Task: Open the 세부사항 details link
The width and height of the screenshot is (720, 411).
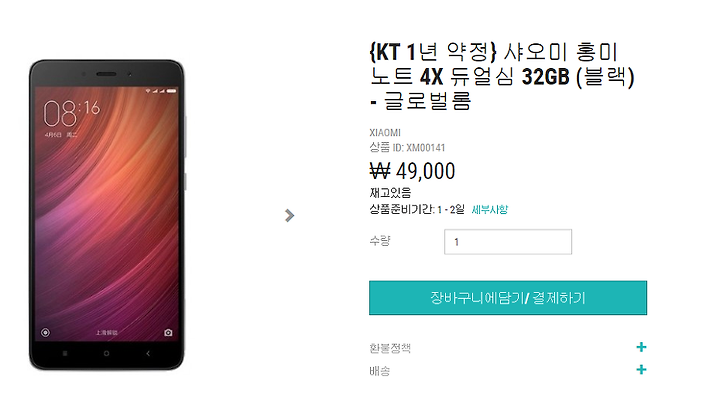Action: click(x=489, y=210)
